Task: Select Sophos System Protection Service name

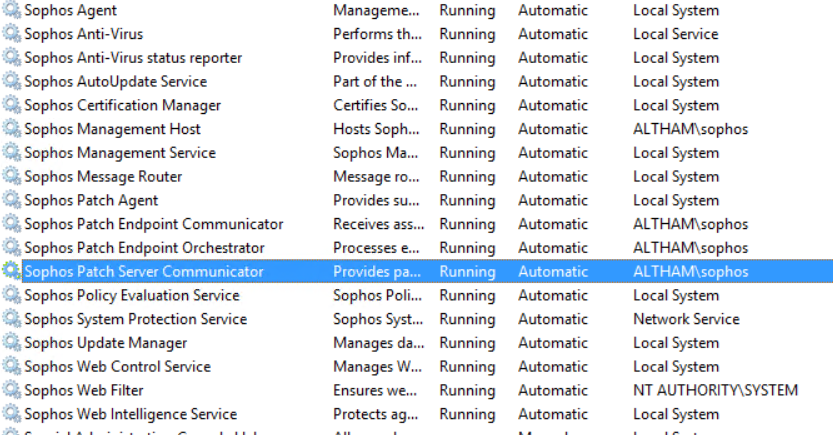Action: tap(135, 319)
